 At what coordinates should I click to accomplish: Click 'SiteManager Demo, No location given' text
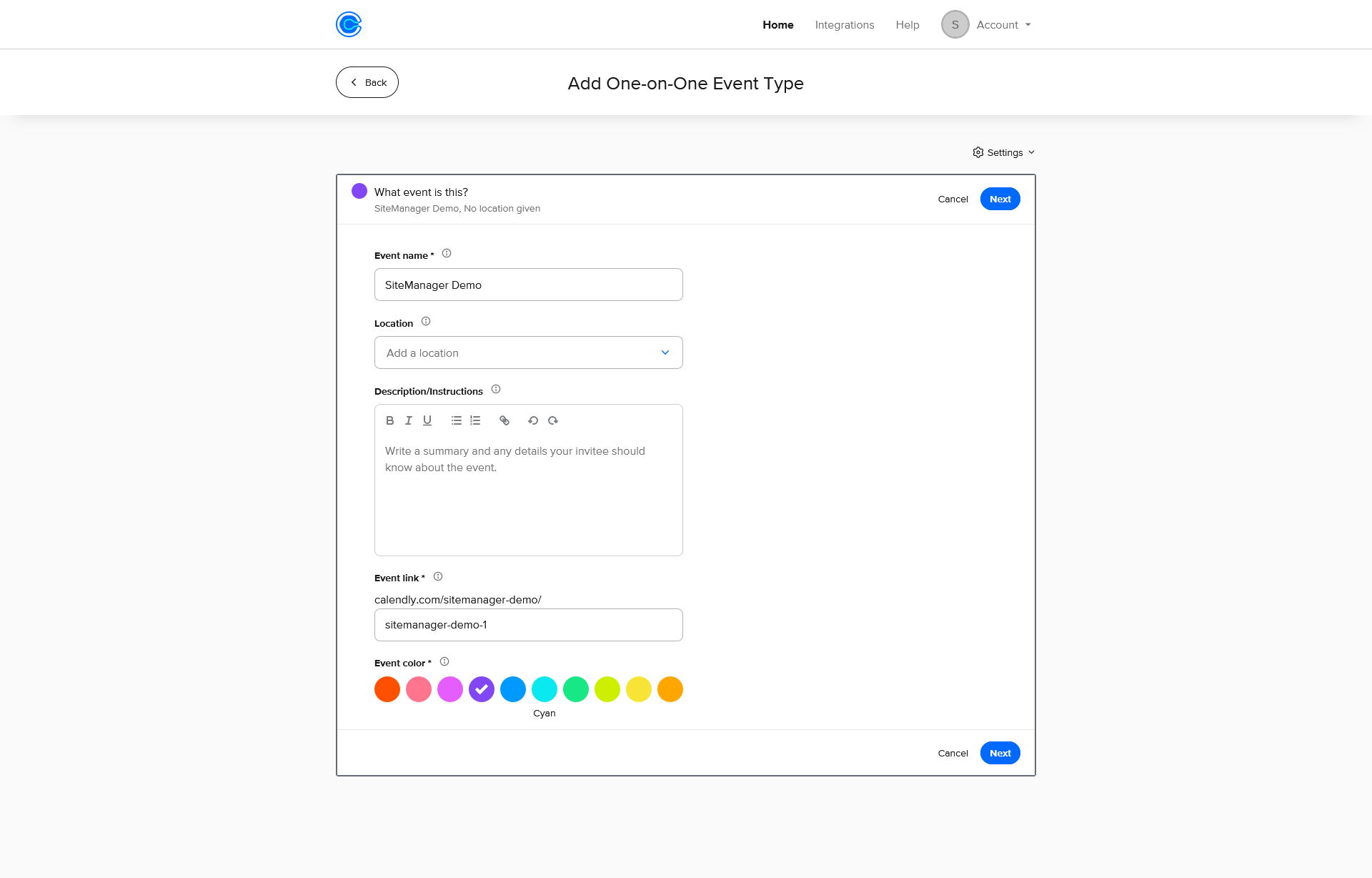(x=457, y=209)
